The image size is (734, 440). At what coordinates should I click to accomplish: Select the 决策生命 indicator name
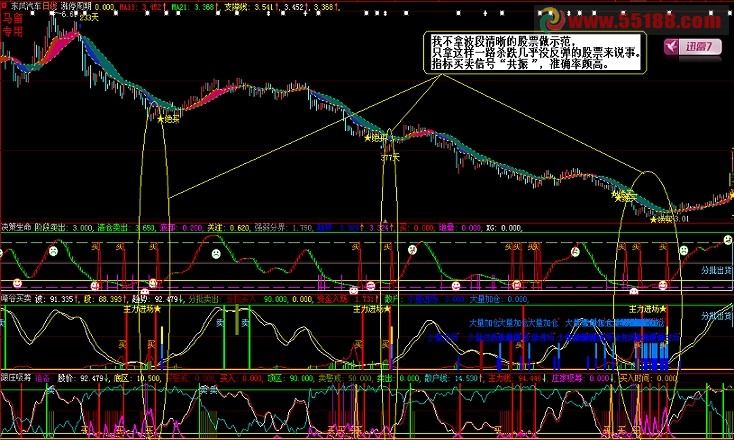pyautogui.click(x=16, y=227)
